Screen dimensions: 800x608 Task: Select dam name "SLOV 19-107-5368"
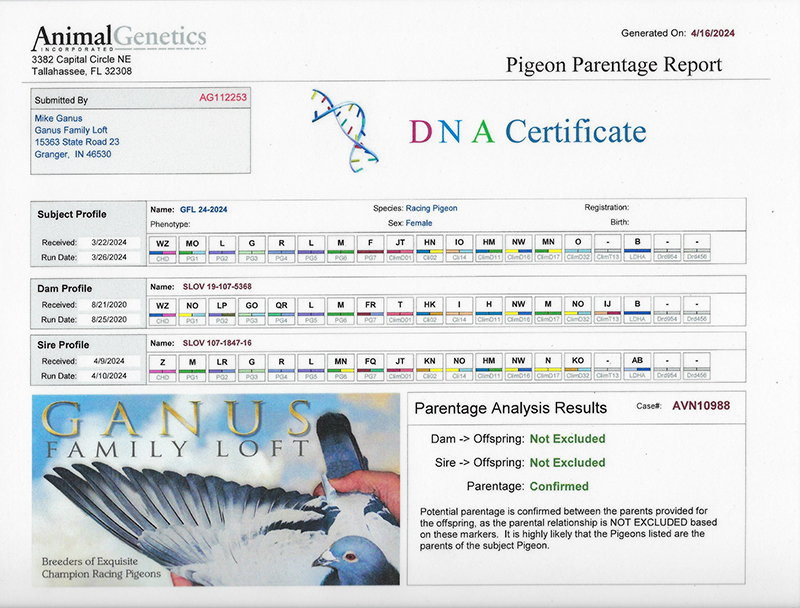point(217,287)
